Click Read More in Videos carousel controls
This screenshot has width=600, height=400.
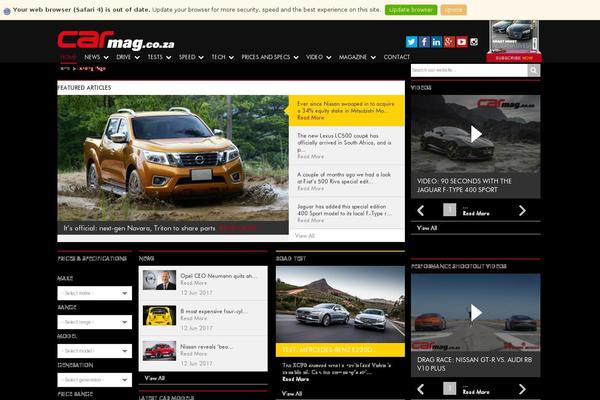click(x=476, y=213)
